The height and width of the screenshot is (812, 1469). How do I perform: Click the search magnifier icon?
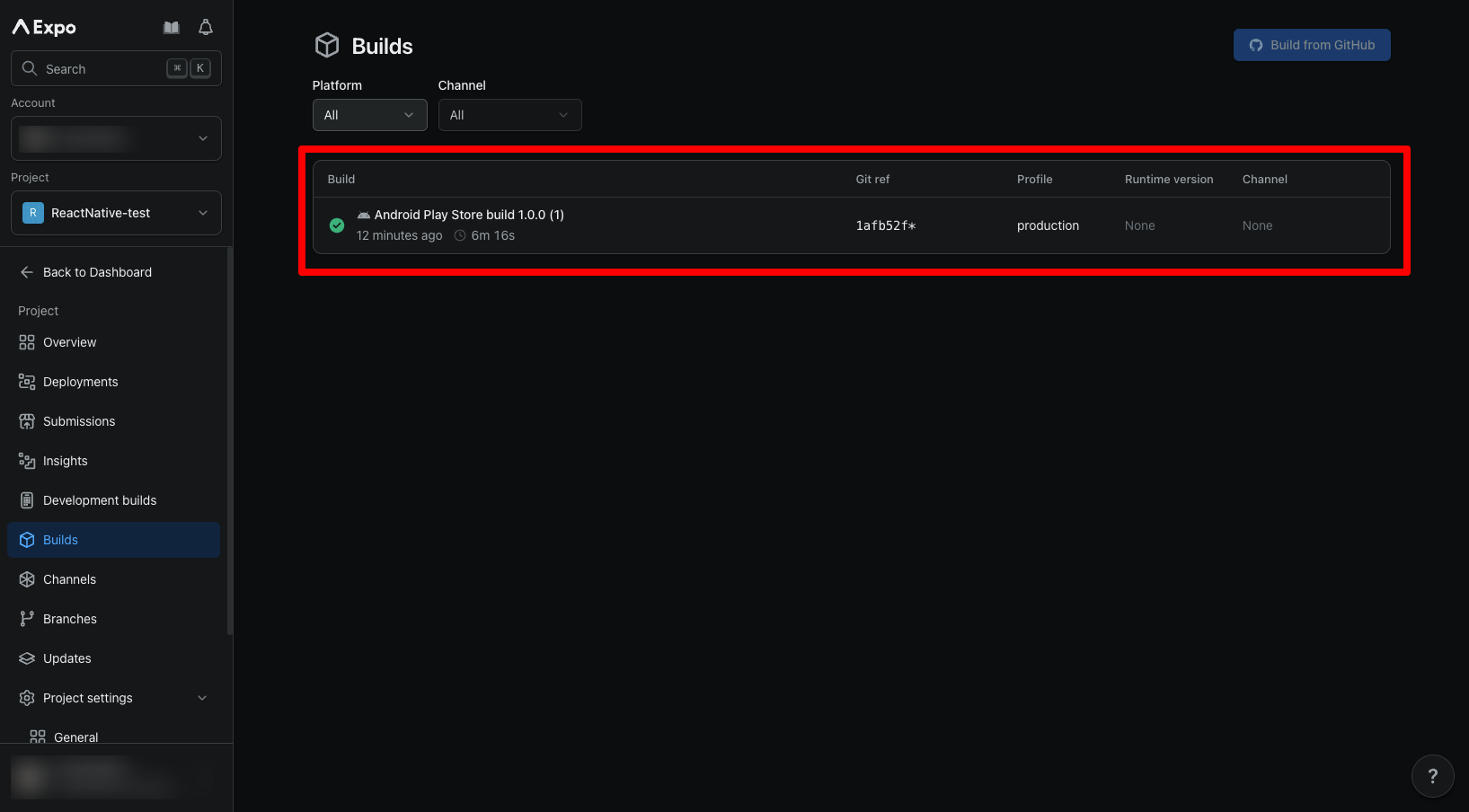click(x=30, y=68)
